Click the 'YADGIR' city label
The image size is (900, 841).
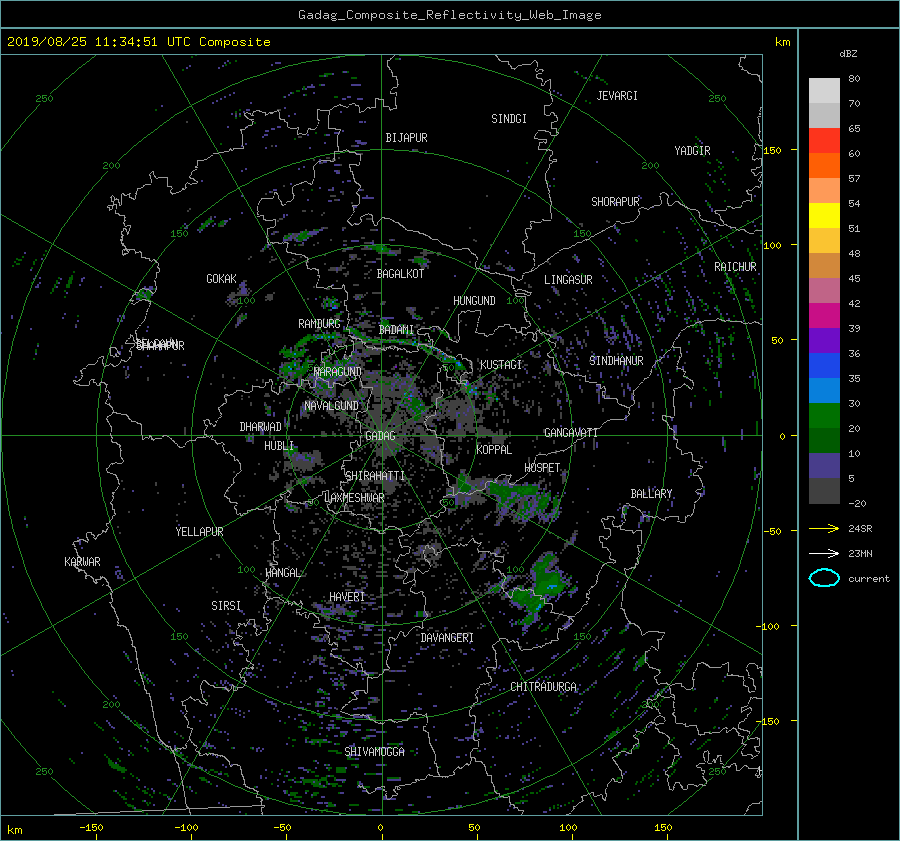point(692,151)
